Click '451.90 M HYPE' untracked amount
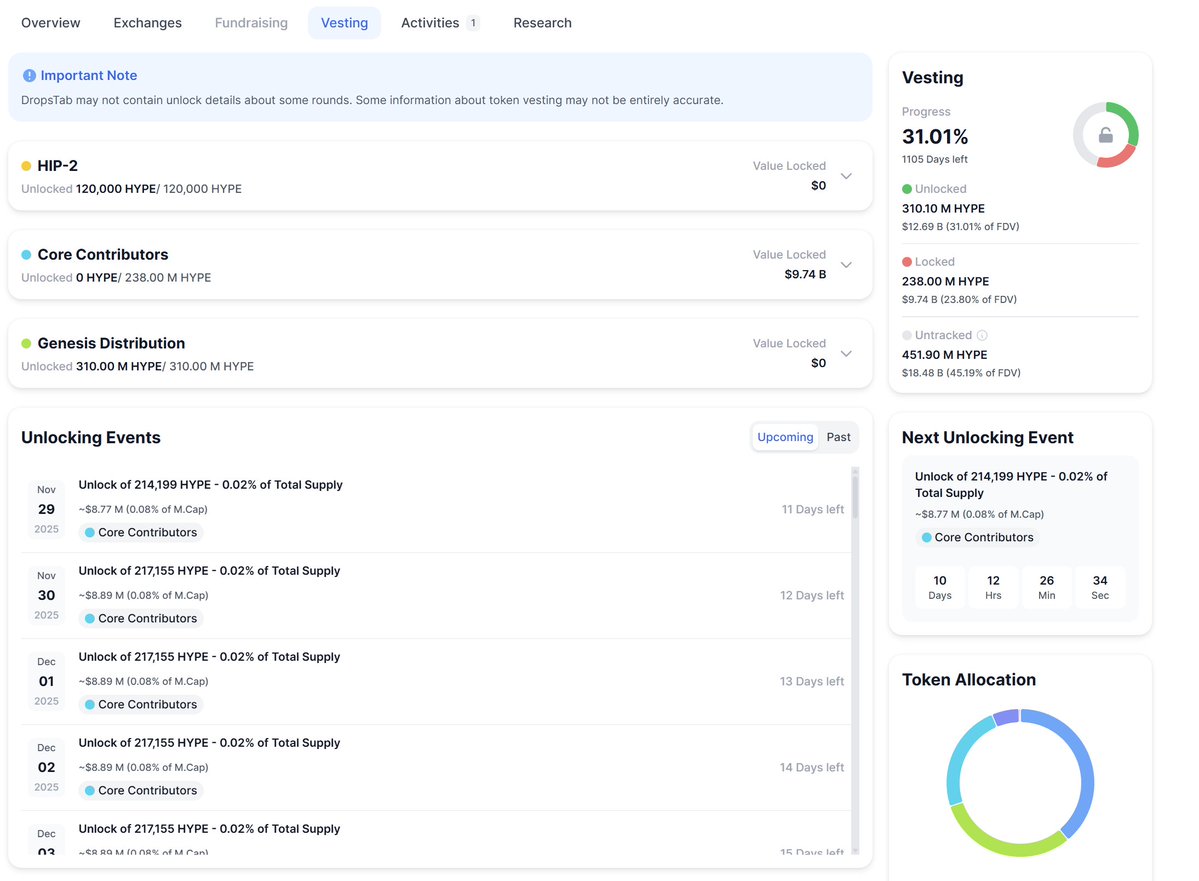Screen dimensions: 1199x881 944,355
